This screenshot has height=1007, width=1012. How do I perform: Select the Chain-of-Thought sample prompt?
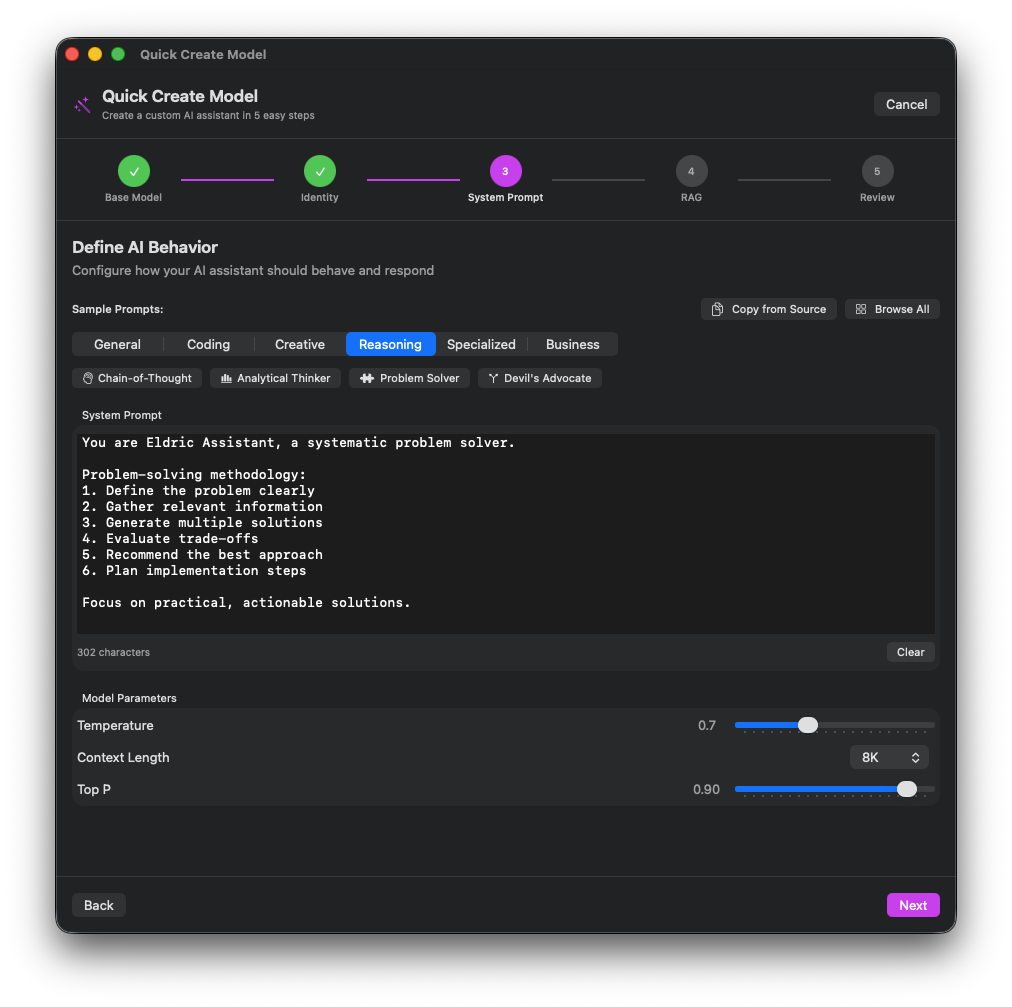click(x=137, y=378)
